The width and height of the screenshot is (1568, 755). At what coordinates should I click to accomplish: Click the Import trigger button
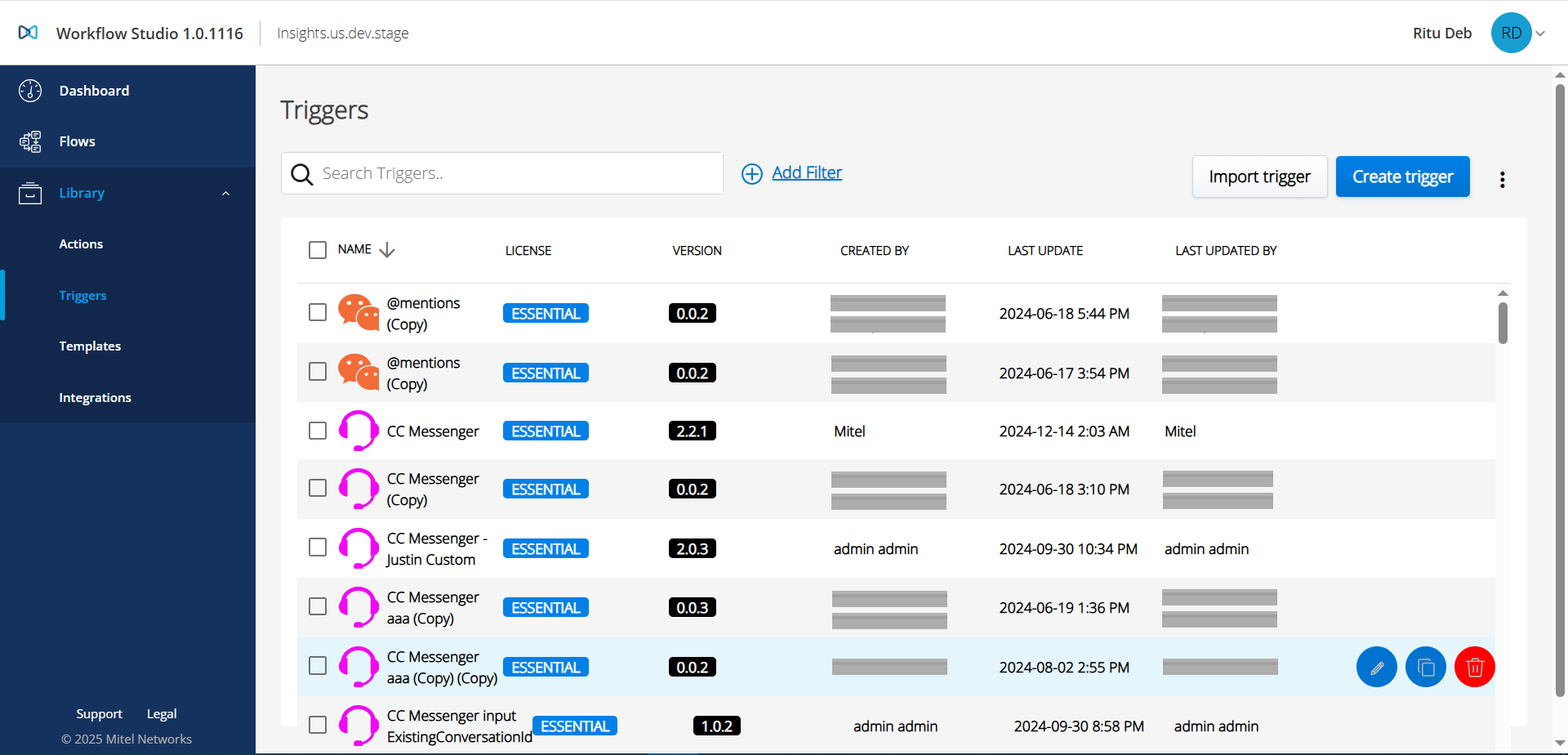pyautogui.click(x=1259, y=176)
